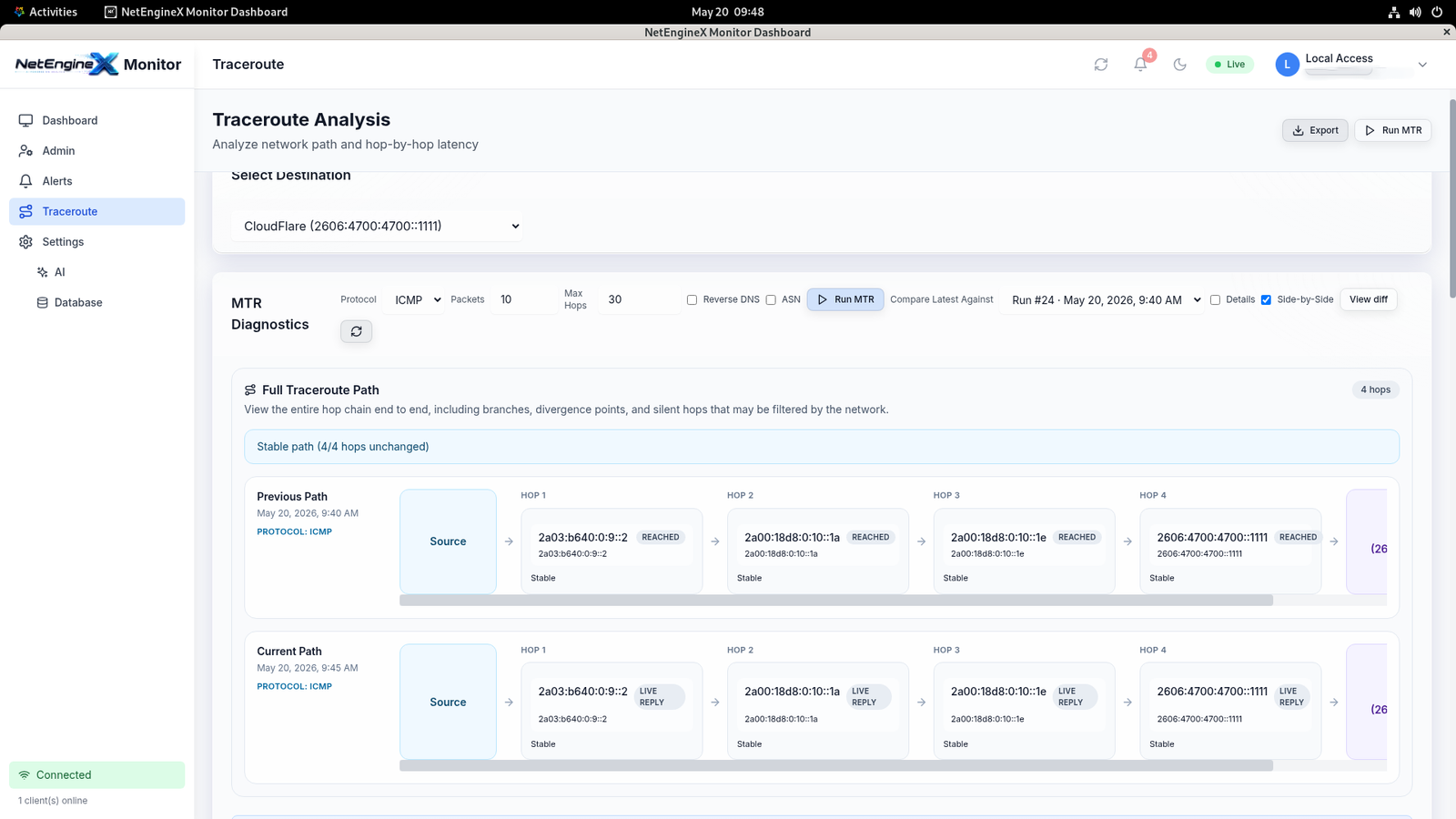Viewport: 1456px width, 819px height.
Task: Open the ICMP protocol dropdown
Action: click(x=414, y=299)
